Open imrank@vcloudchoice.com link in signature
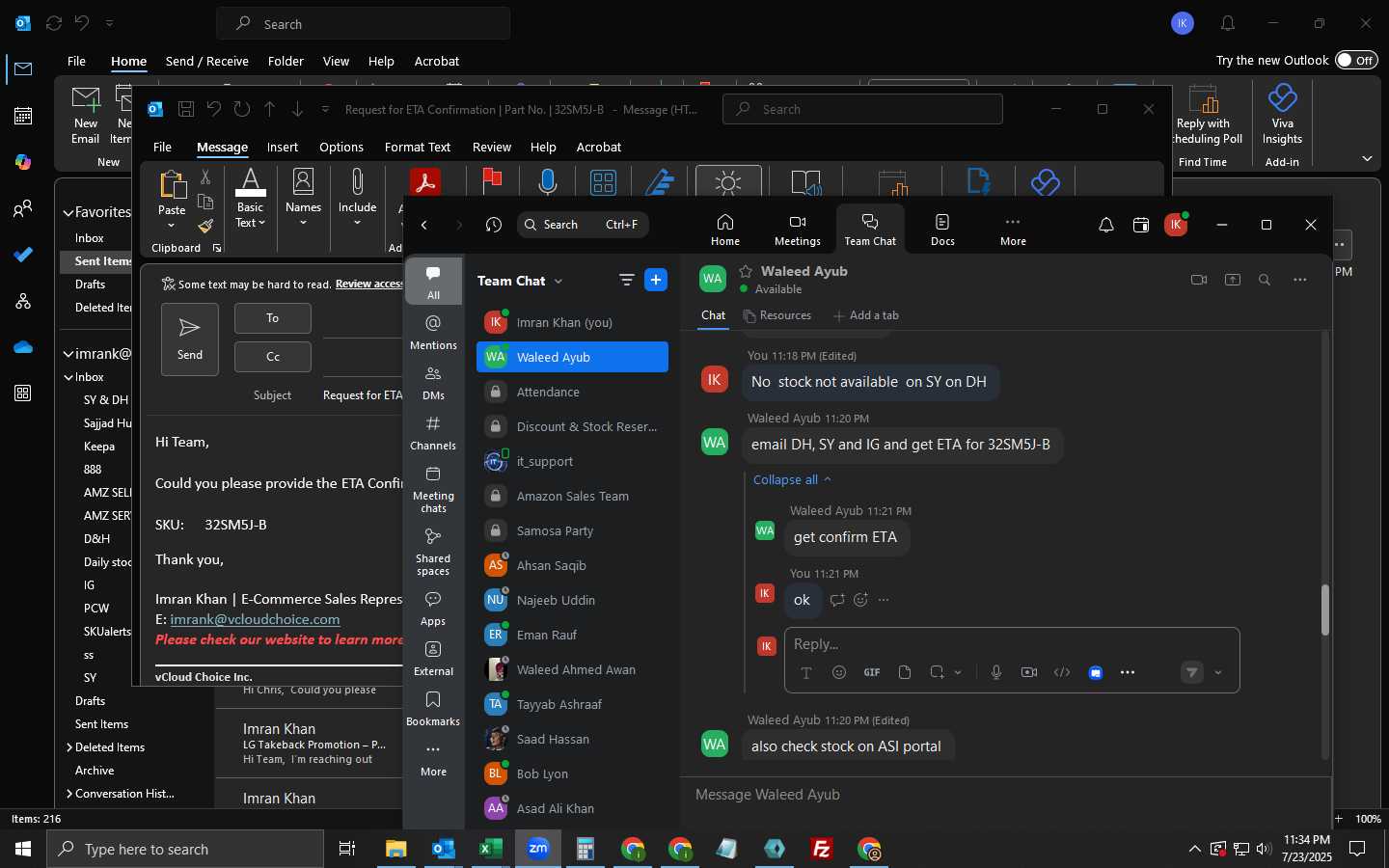1389x868 pixels. click(x=256, y=619)
